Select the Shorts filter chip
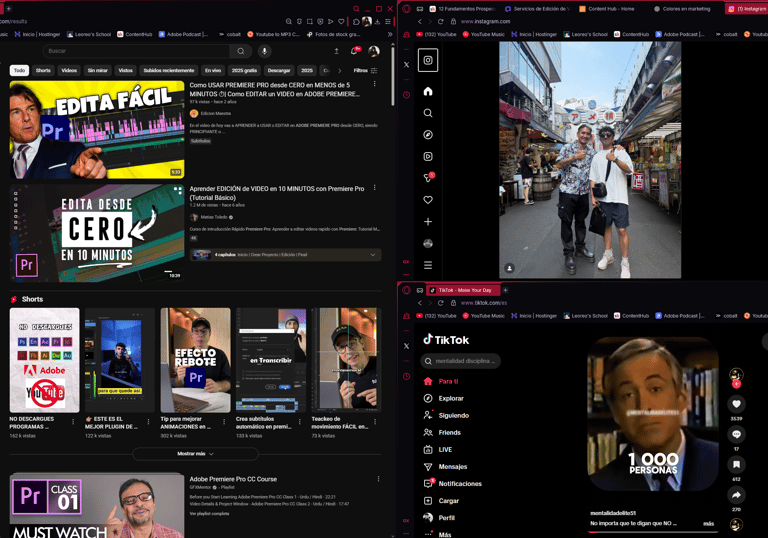768x538 pixels. (43, 71)
